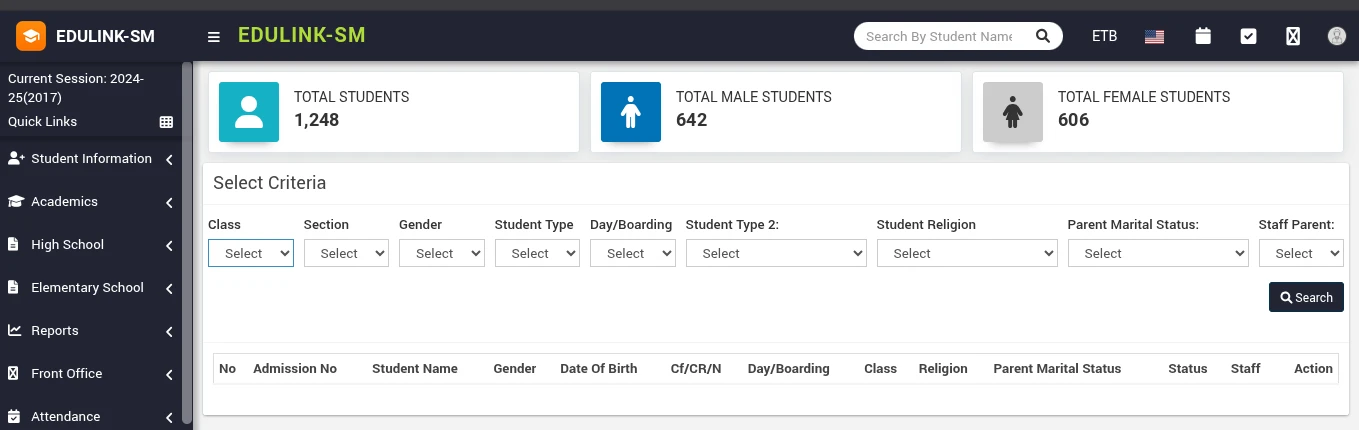Screen dimensions: 1359x430
Task: Expand the Academics menu chevron
Action: pyautogui.click(x=170, y=203)
